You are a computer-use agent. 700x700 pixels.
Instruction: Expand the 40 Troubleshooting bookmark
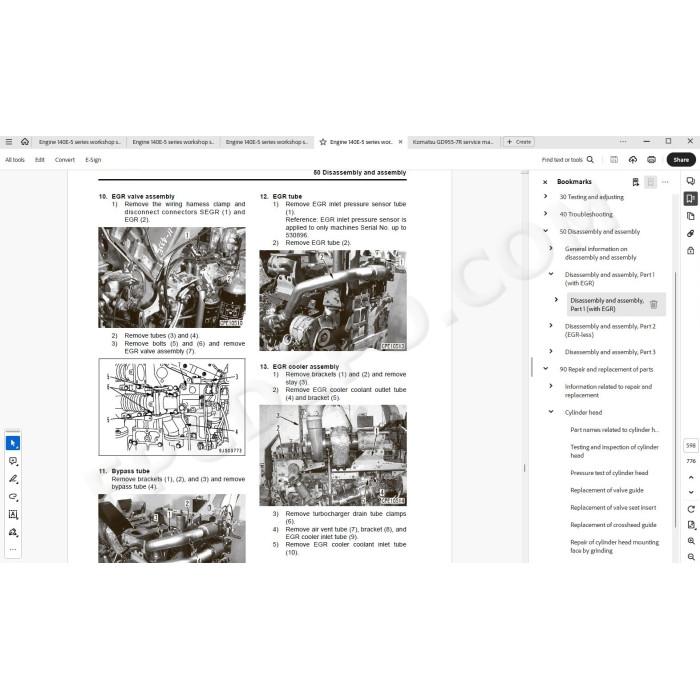[546, 214]
